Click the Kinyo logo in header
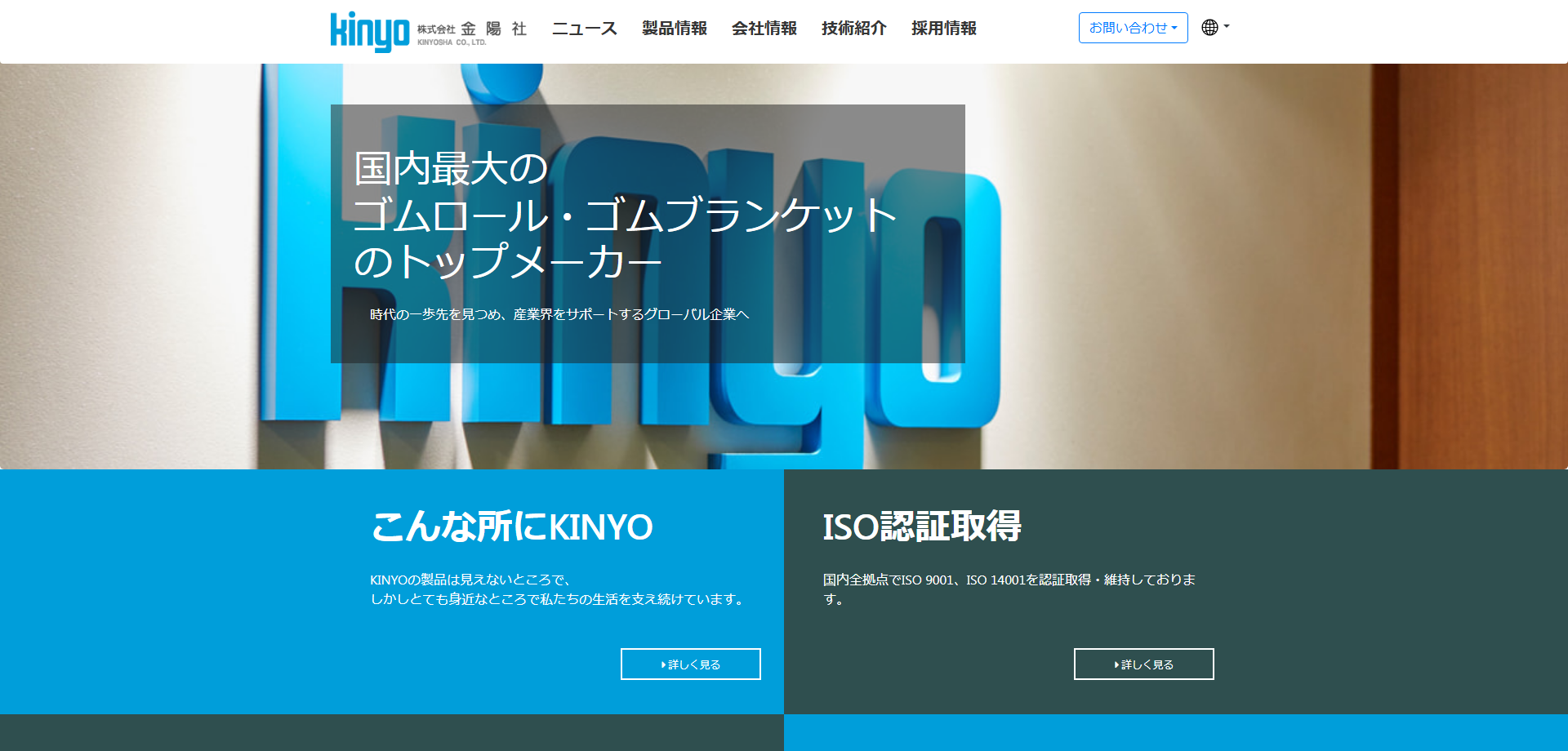Viewport: 1568px width, 751px height. point(370,31)
